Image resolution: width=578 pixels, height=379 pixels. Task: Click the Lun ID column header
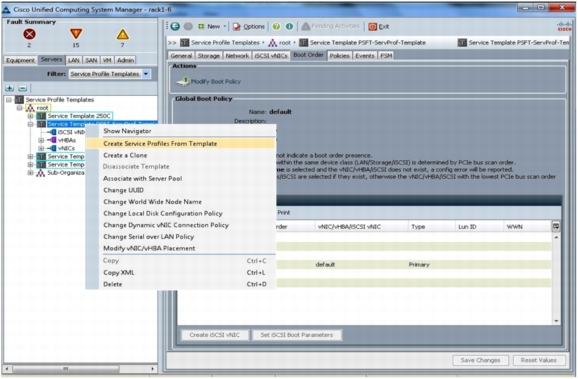click(479, 227)
